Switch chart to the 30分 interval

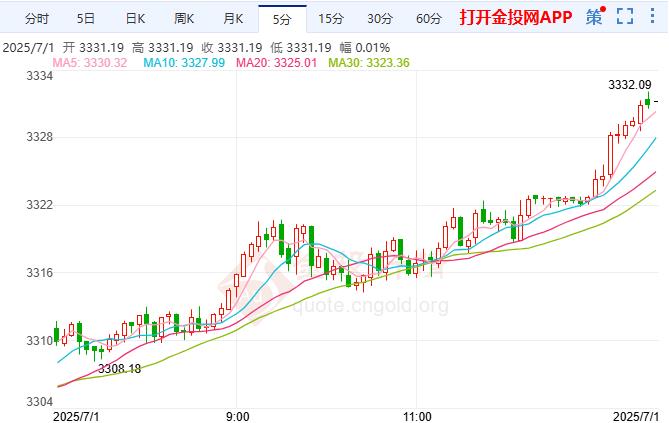click(379, 18)
